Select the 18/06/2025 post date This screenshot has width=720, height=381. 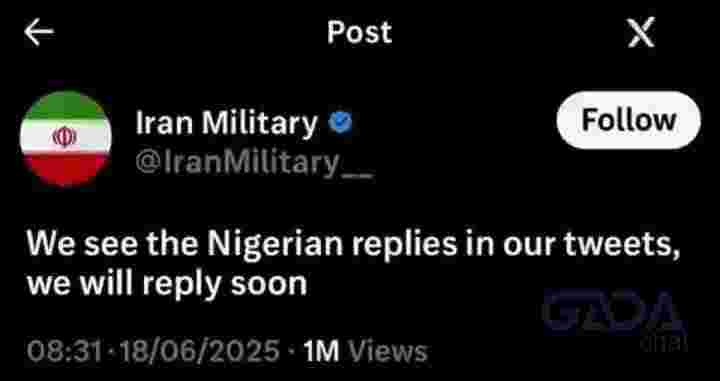(x=199, y=352)
